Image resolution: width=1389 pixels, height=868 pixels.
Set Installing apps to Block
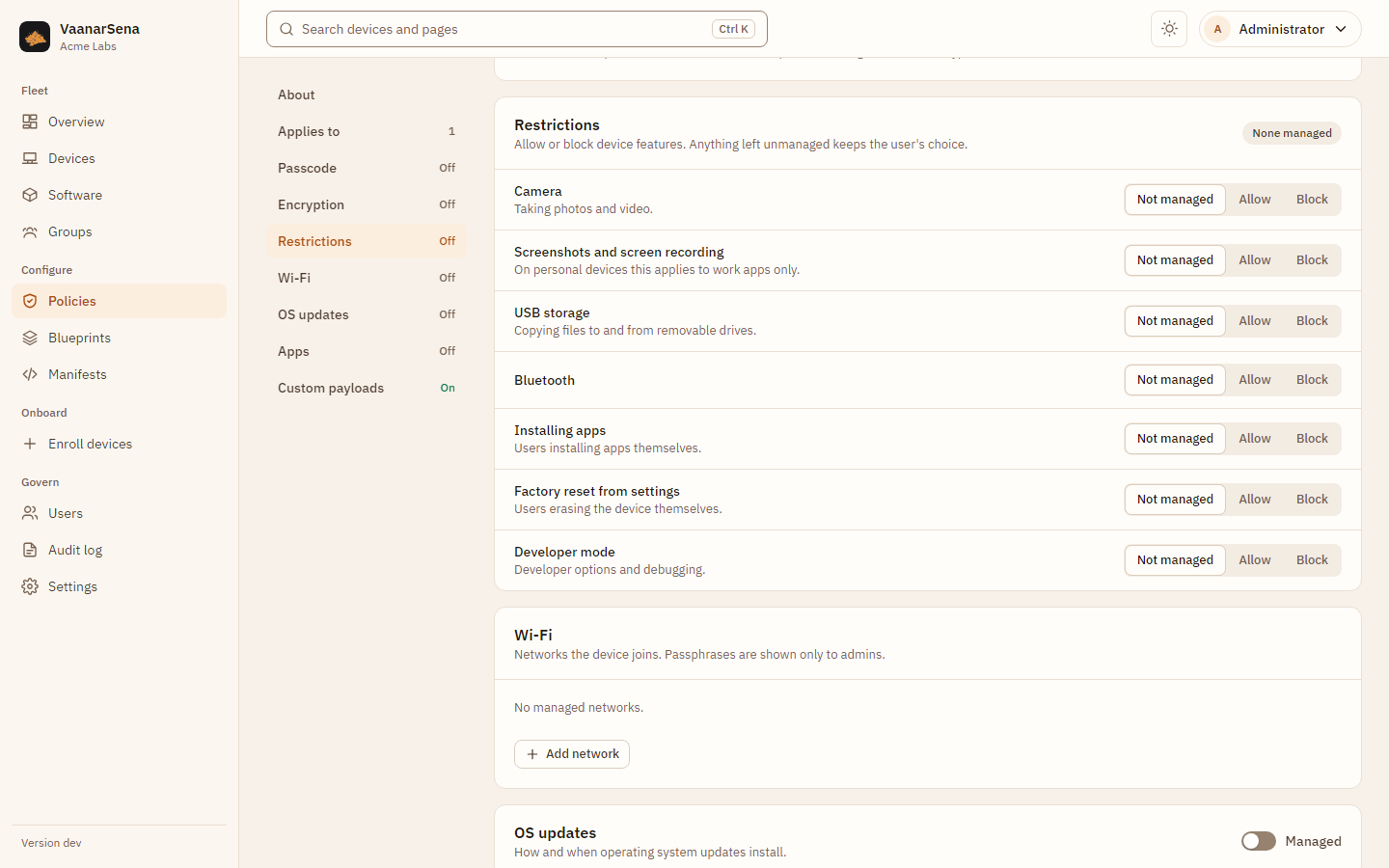[x=1312, y=439]
